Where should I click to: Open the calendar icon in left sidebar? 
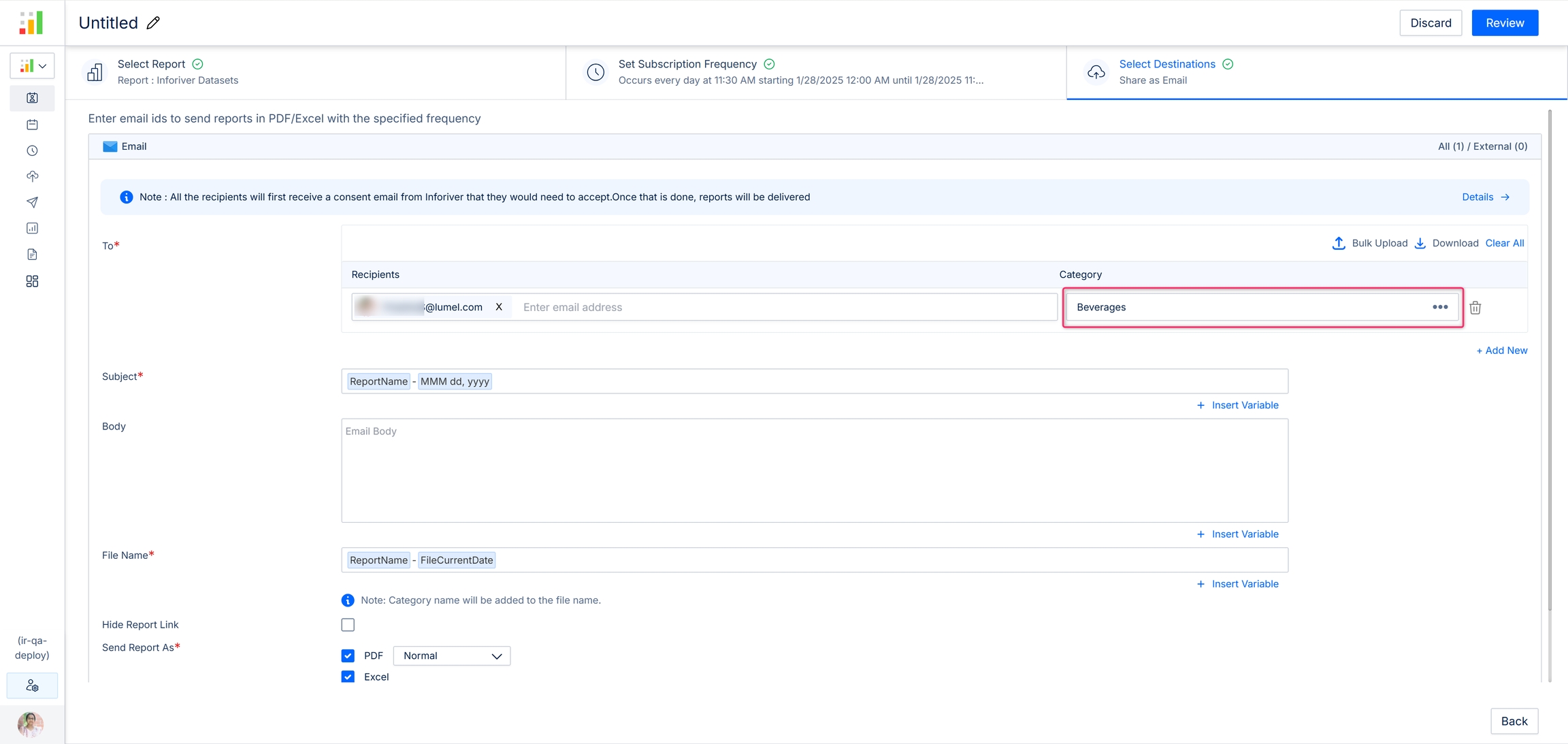point(32,125)
